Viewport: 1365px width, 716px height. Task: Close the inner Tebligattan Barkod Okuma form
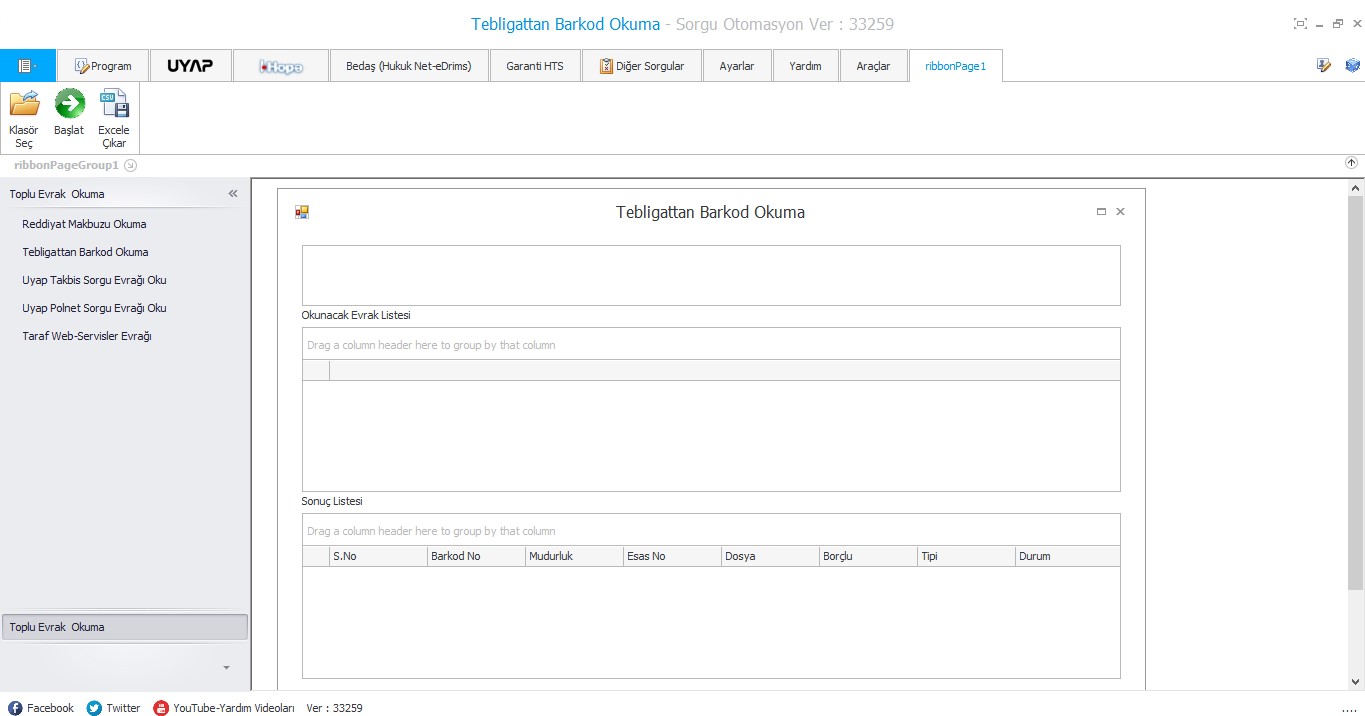[1120, 212]
